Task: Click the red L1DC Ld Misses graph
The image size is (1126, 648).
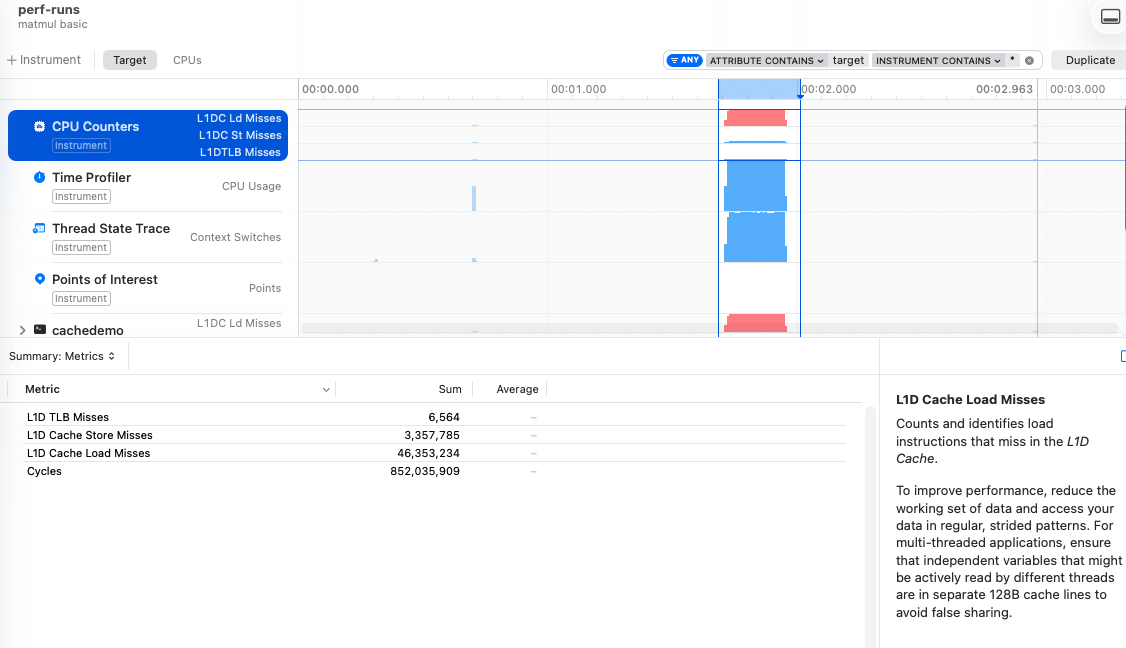Action: [x=755, y=119]
